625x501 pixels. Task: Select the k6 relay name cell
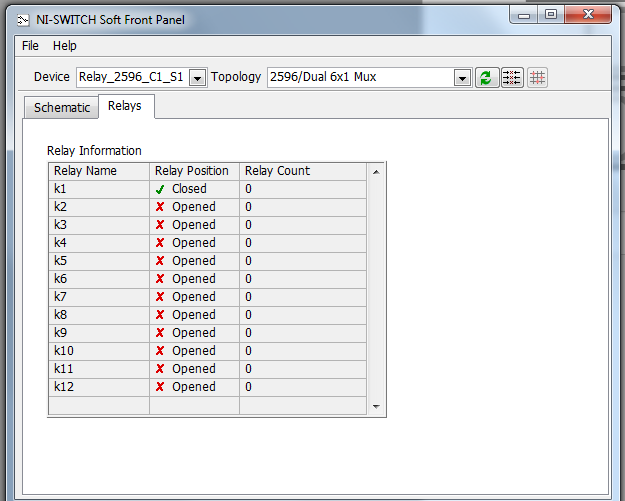click(x=99, y=279)
